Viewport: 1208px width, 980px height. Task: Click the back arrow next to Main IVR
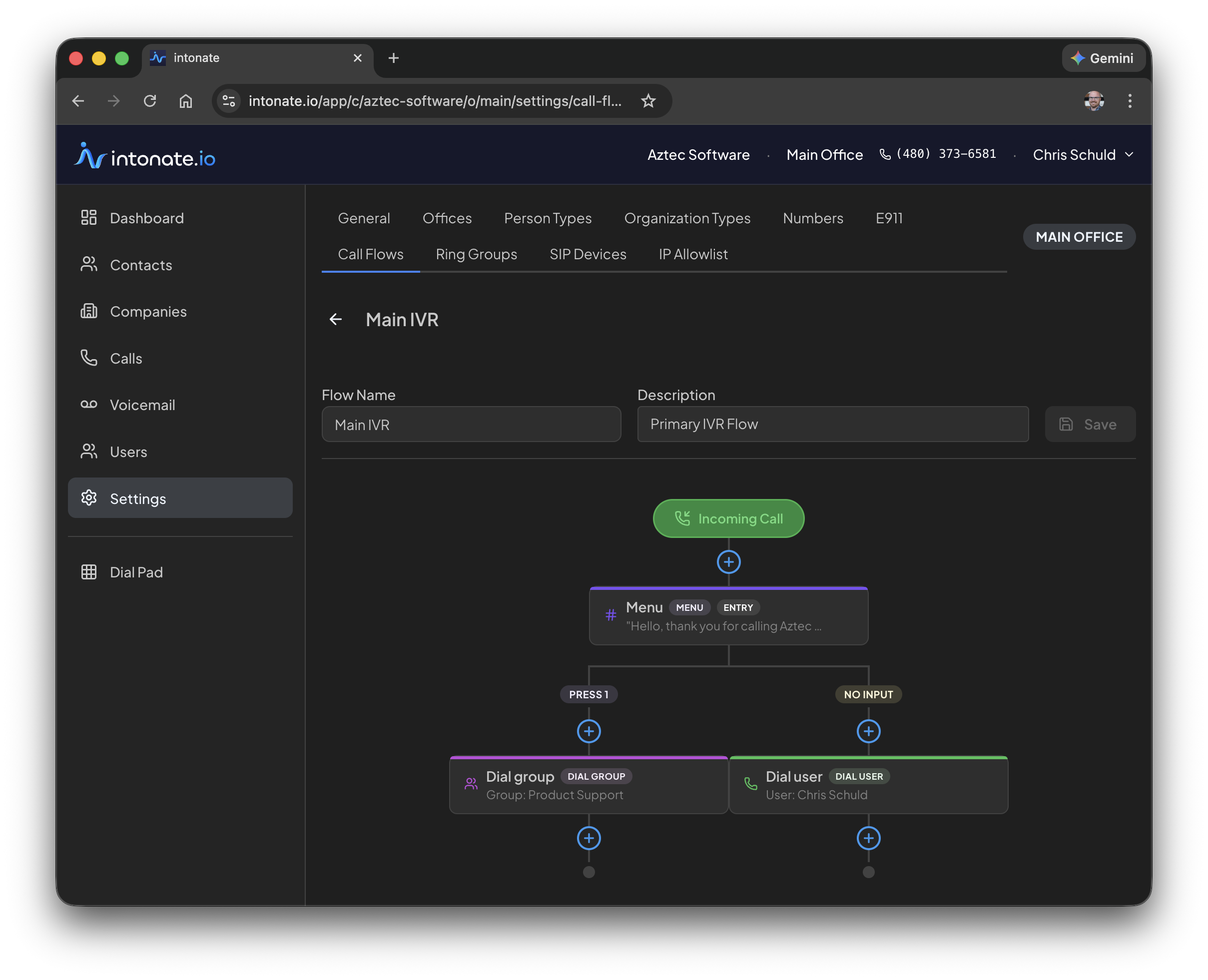click(336, 320)
